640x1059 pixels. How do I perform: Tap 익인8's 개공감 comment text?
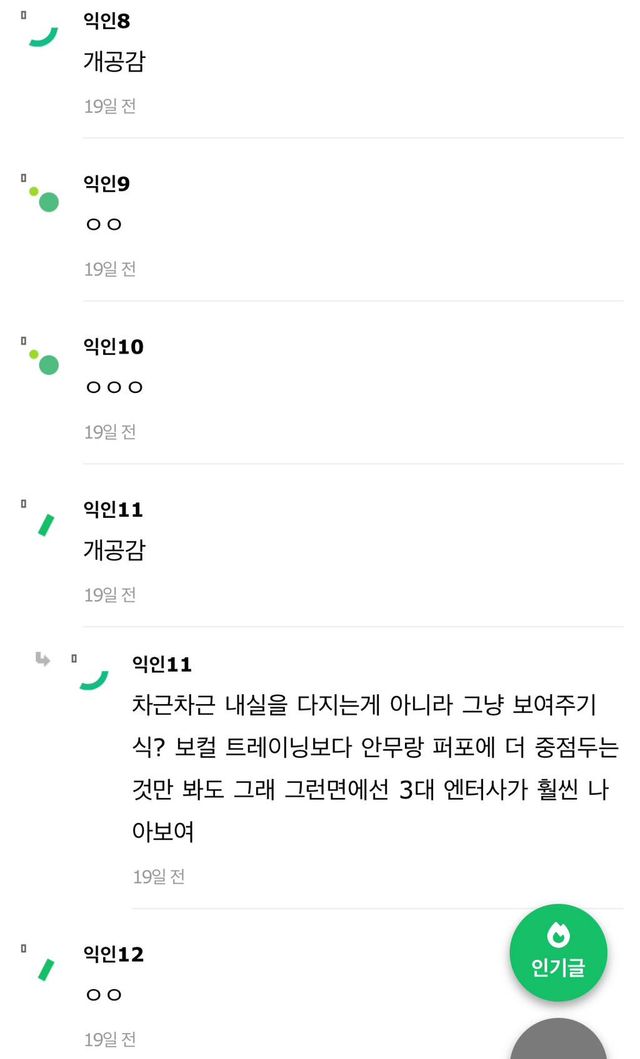pos(114,62)
